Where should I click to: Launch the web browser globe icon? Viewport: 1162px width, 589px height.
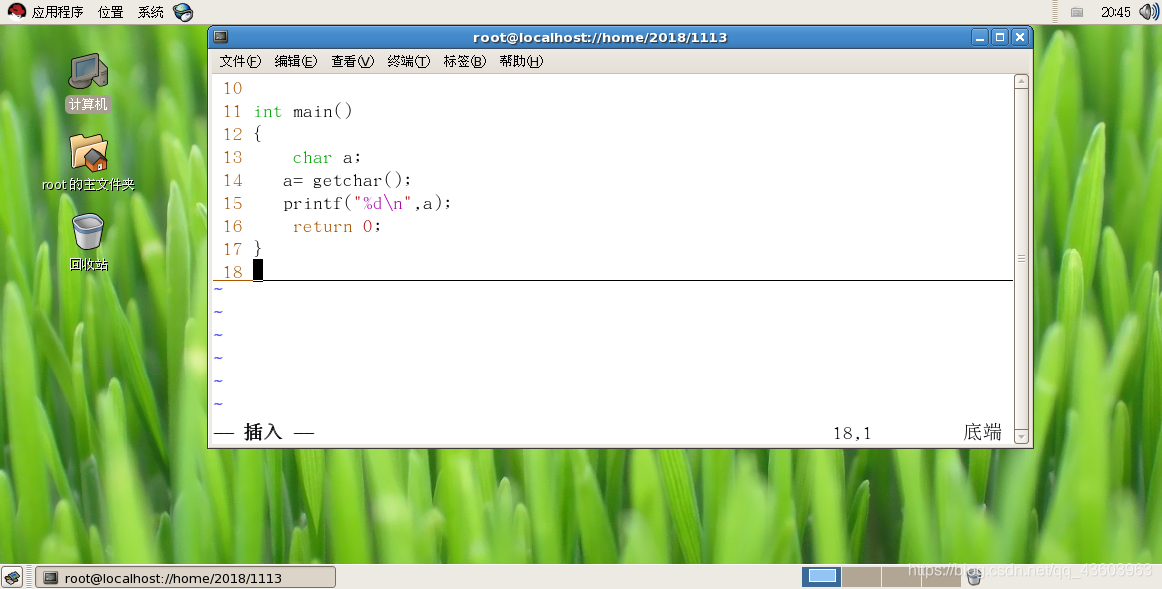[182, 12]
